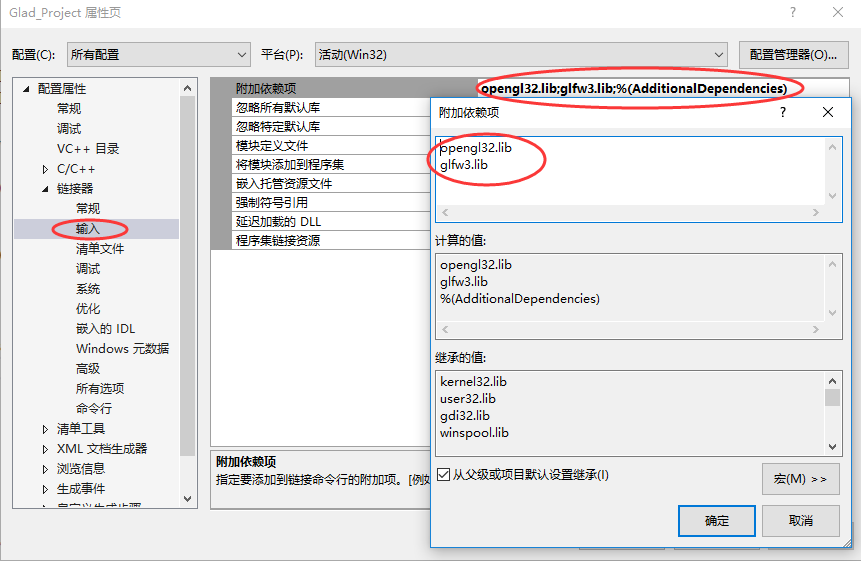
Task: Click winspool.lib in 继承的值 list
Action: click(474, 433)
